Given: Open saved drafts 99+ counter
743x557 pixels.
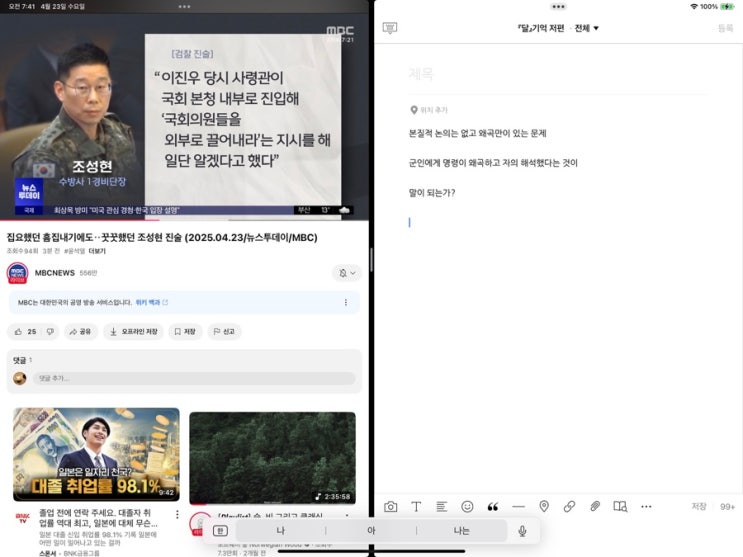Looking at the screenshot, I should [x=727, y=507].
